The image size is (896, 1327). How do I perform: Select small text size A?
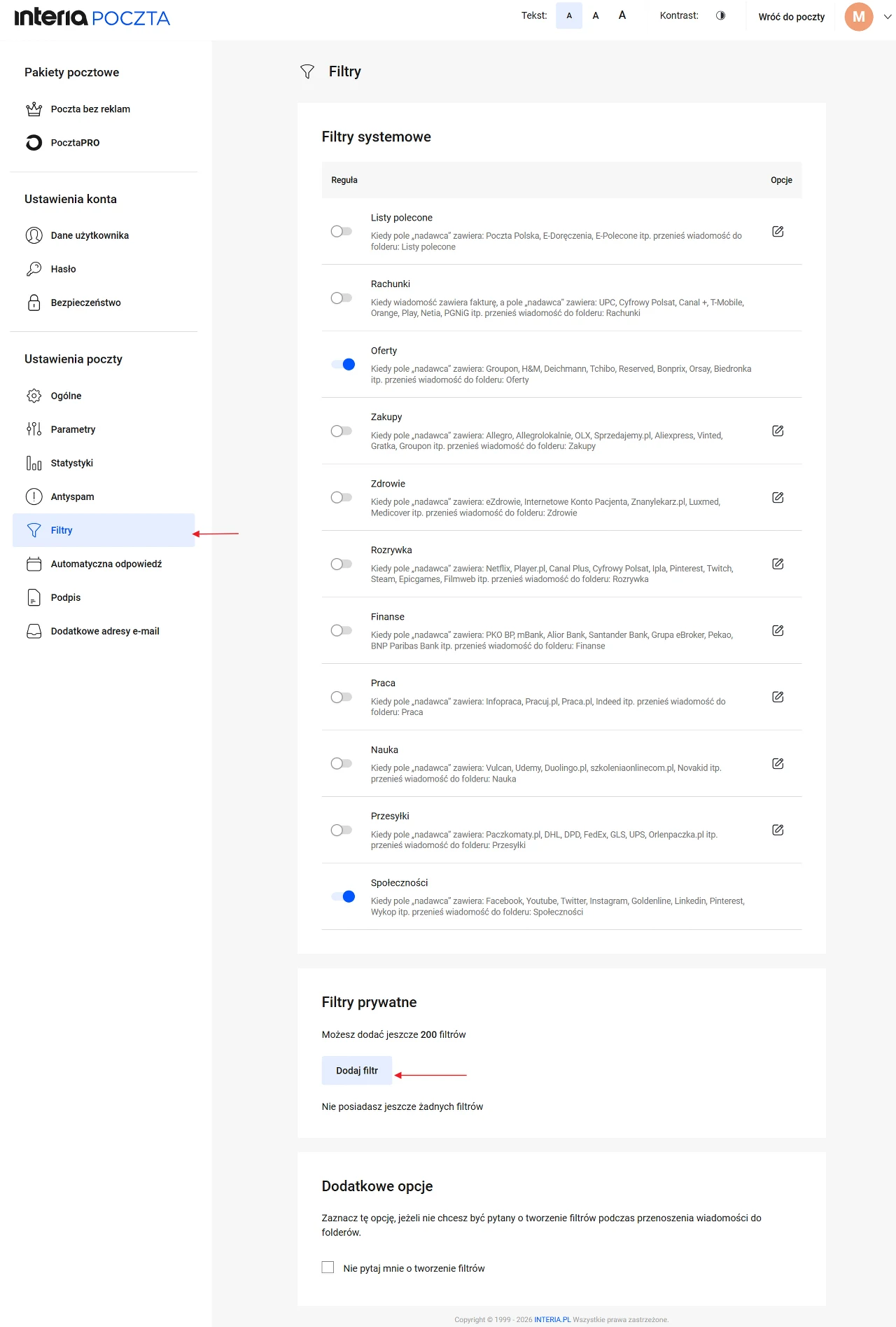tap(569, 15)
